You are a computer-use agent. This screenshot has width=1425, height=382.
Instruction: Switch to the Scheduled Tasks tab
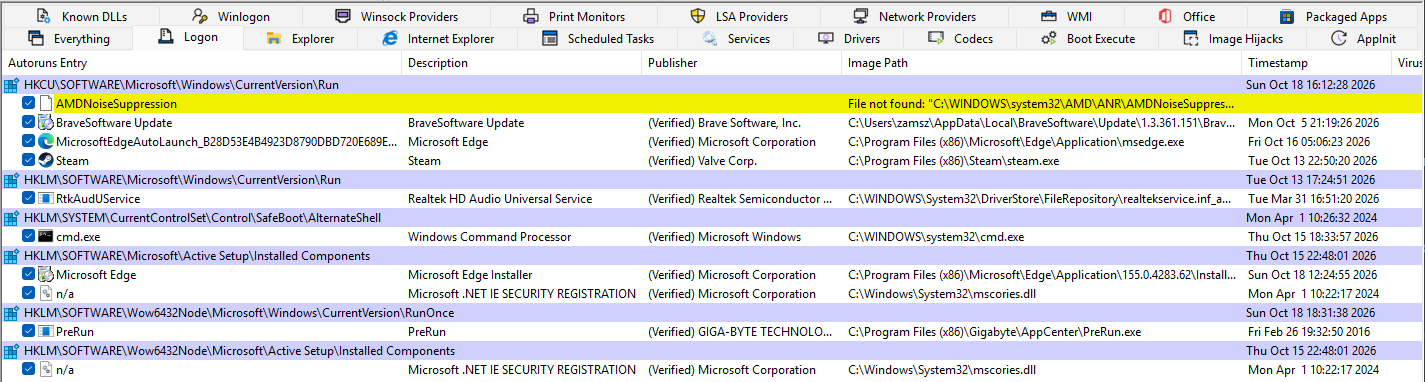coord(598,39)
